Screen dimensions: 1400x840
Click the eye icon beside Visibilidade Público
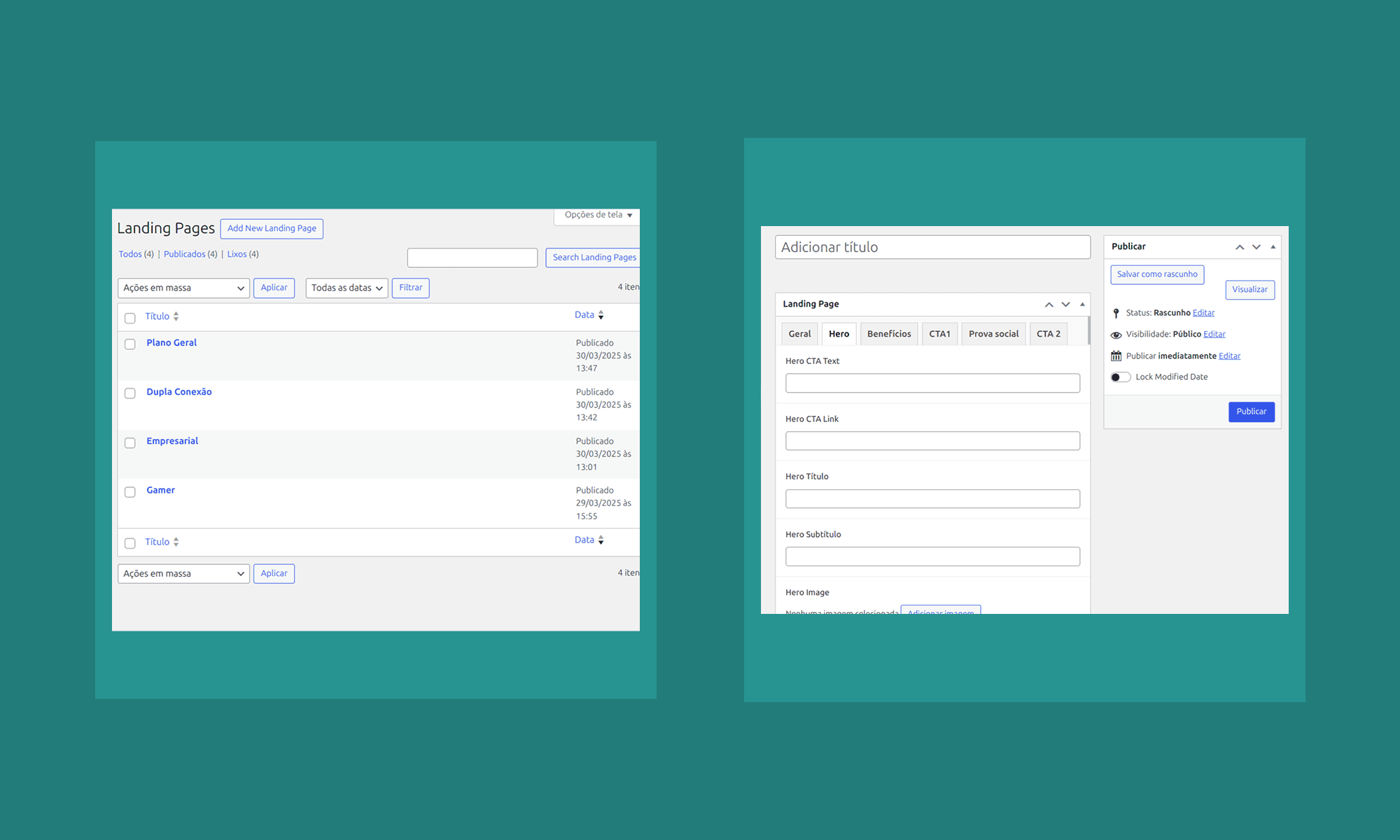(1116, 335)
